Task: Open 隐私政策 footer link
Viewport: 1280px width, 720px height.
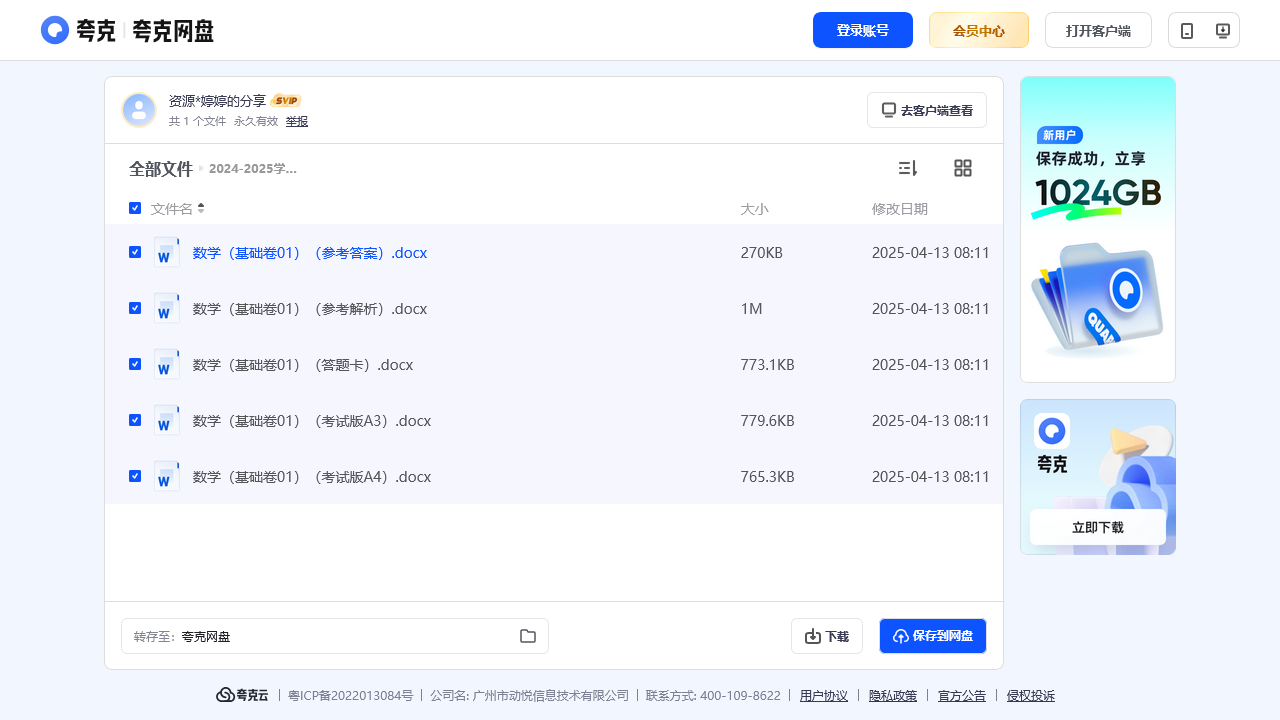Action: point(893,696)
